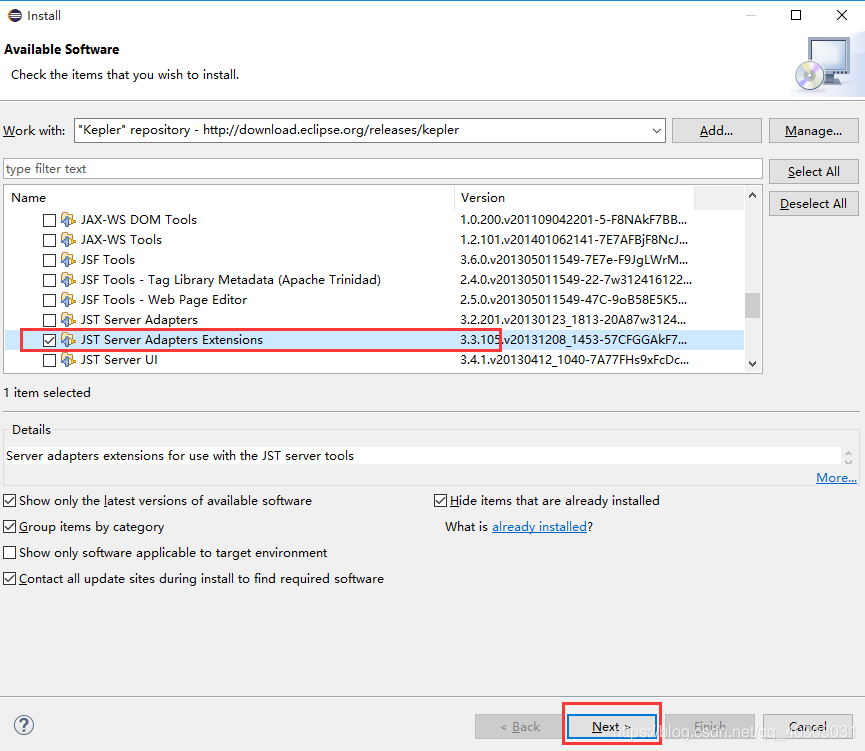The width and height of the screenshot is (865, 751).
Task: Uncheck JST Server Adapters Extensions checkbox
Action: point(49,340)
